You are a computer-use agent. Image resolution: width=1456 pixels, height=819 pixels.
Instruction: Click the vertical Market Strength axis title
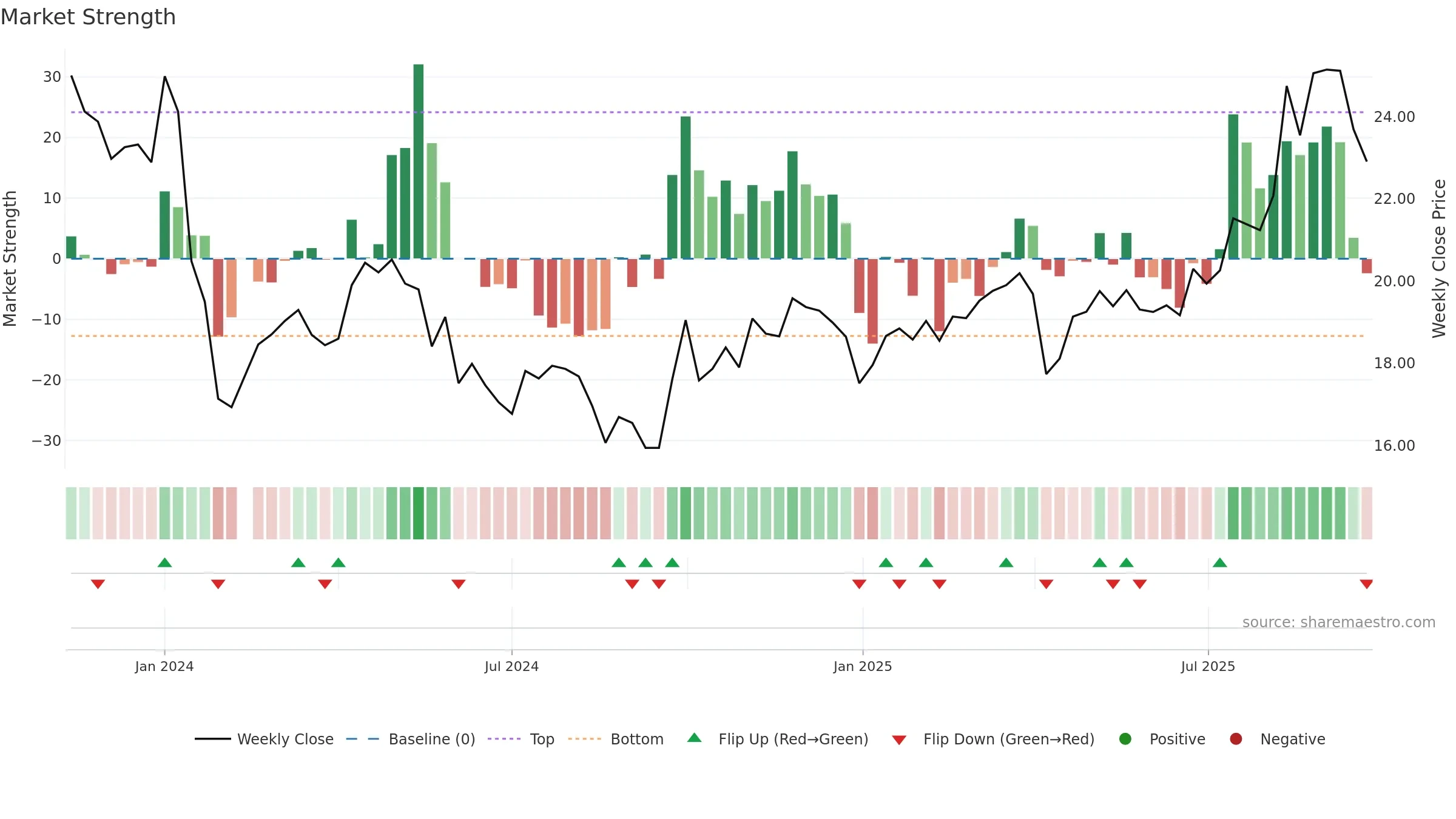point(10,258)
